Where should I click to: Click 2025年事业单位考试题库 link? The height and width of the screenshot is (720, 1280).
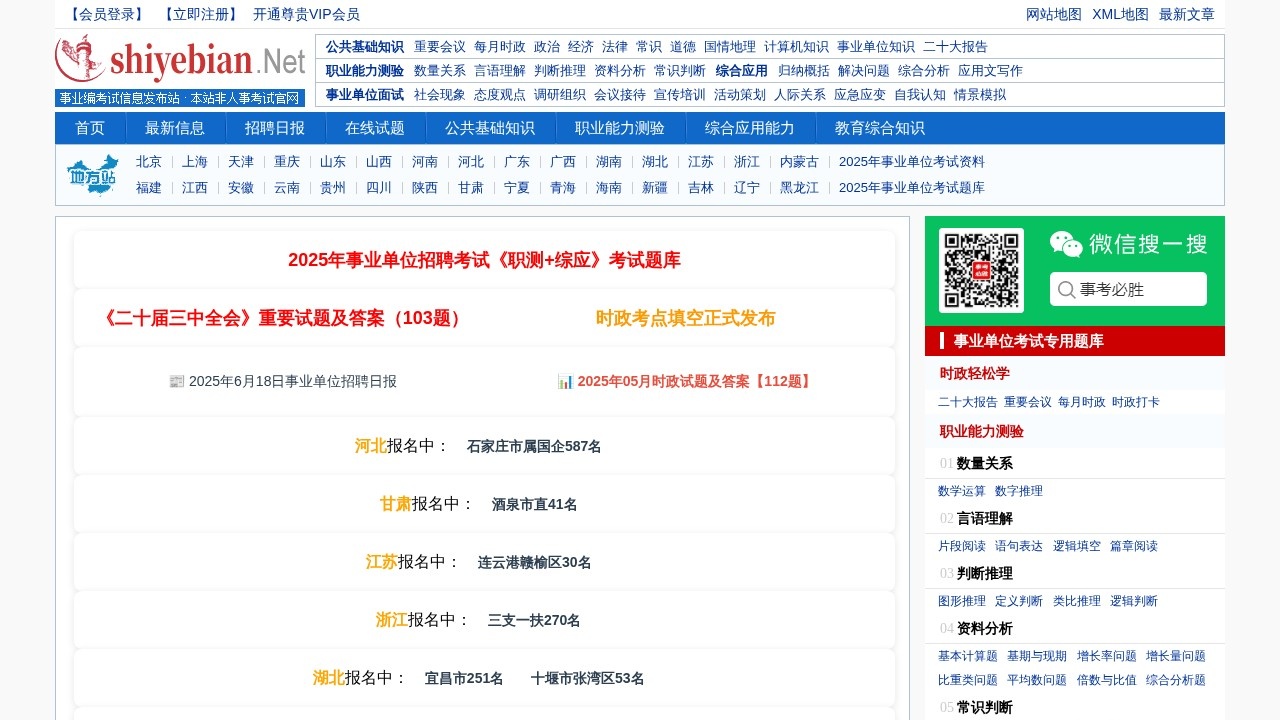[913, 187]
